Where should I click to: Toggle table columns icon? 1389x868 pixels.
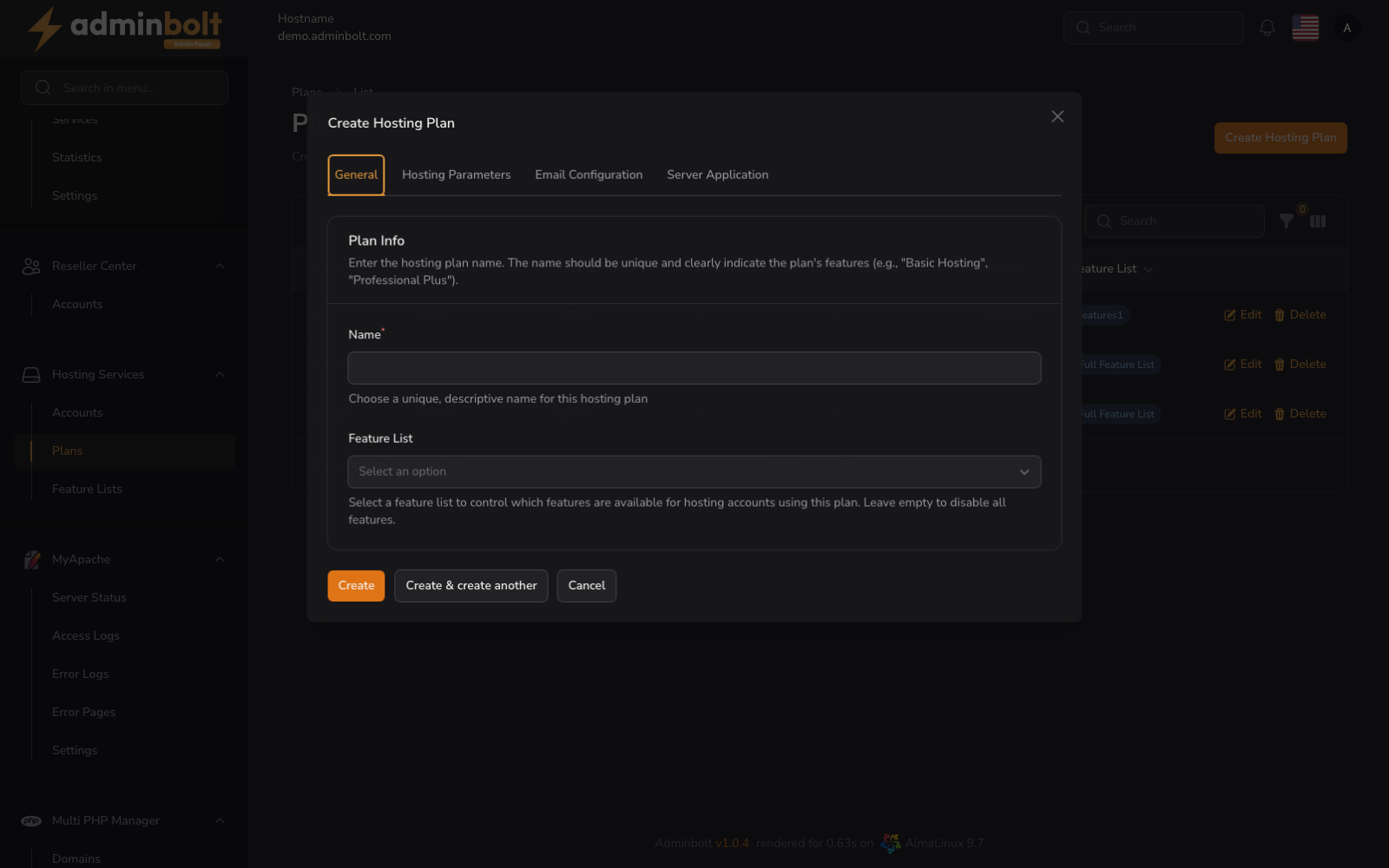click(x=1318, y=221)
